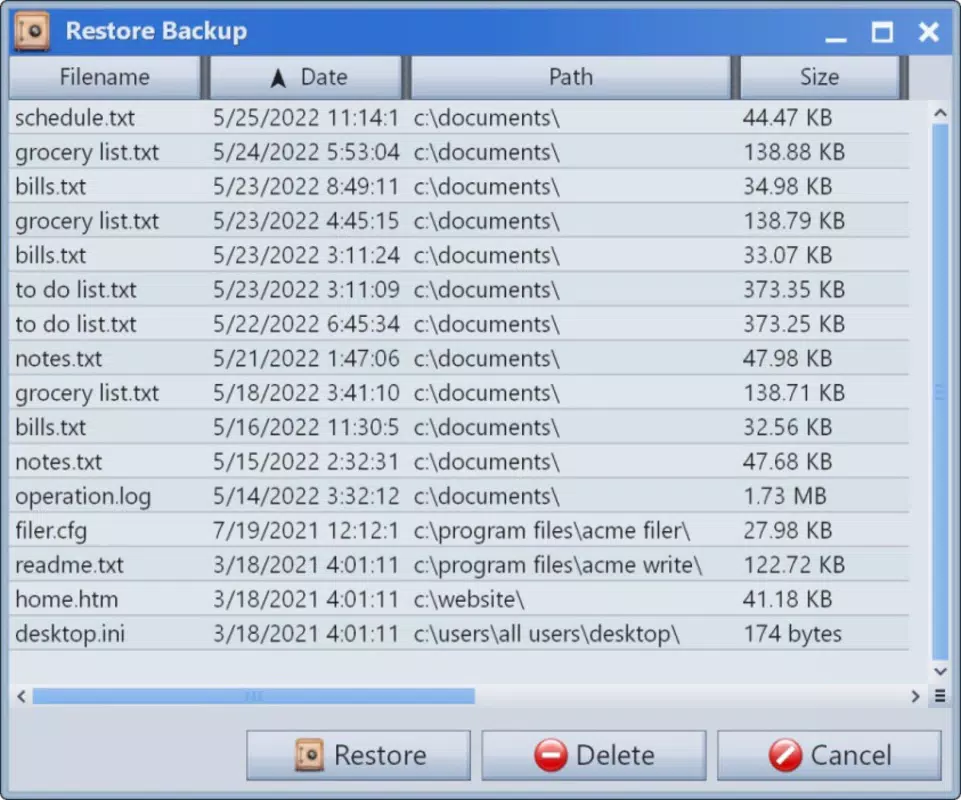The image size is (961, 800).
Task: Close the Restore Backup window
Action: [x=929, y=32]
